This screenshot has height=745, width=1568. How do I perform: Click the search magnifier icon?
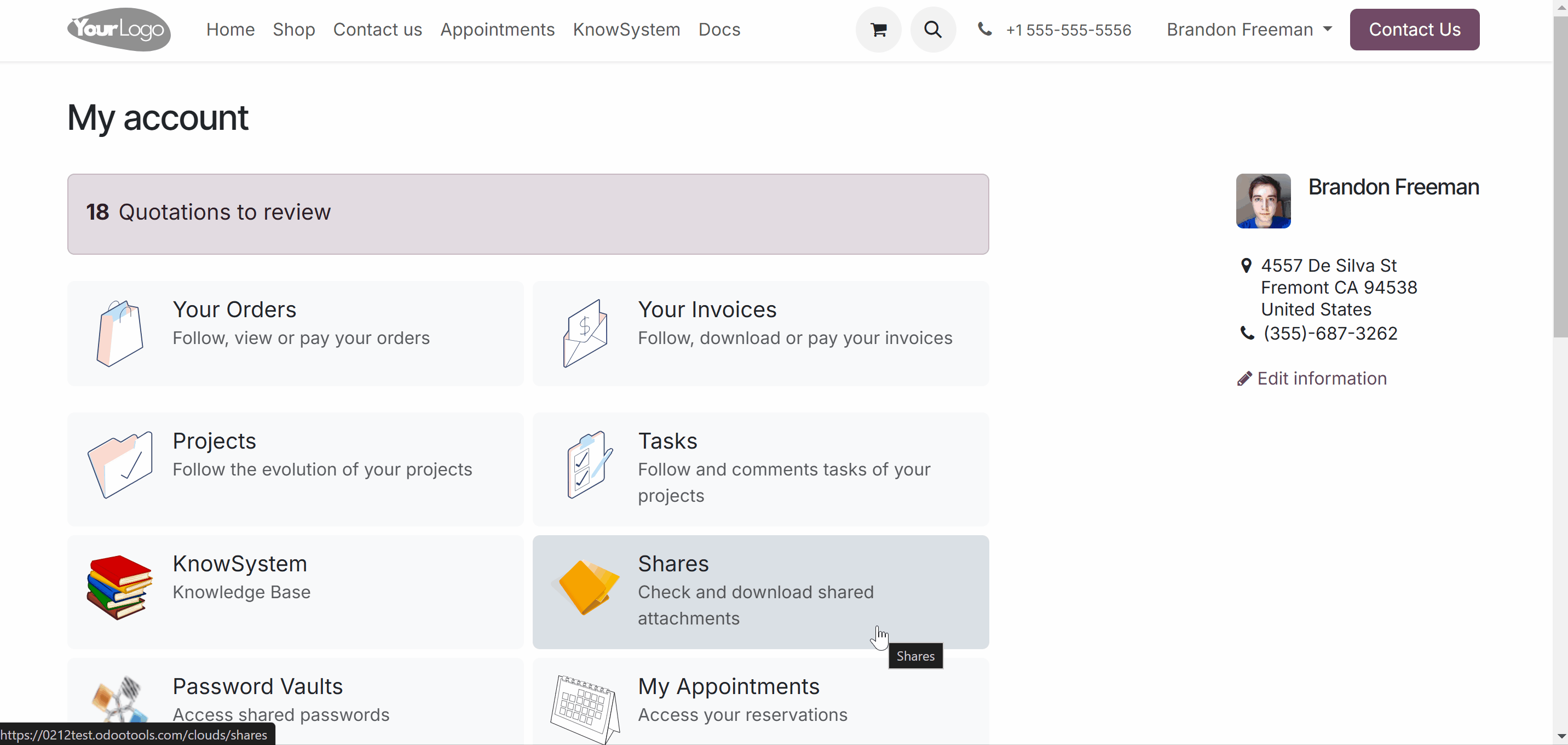click(933, 29)
